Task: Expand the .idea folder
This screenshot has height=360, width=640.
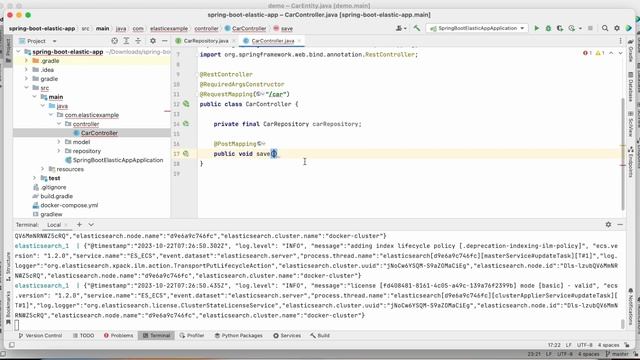Action: 26,70
